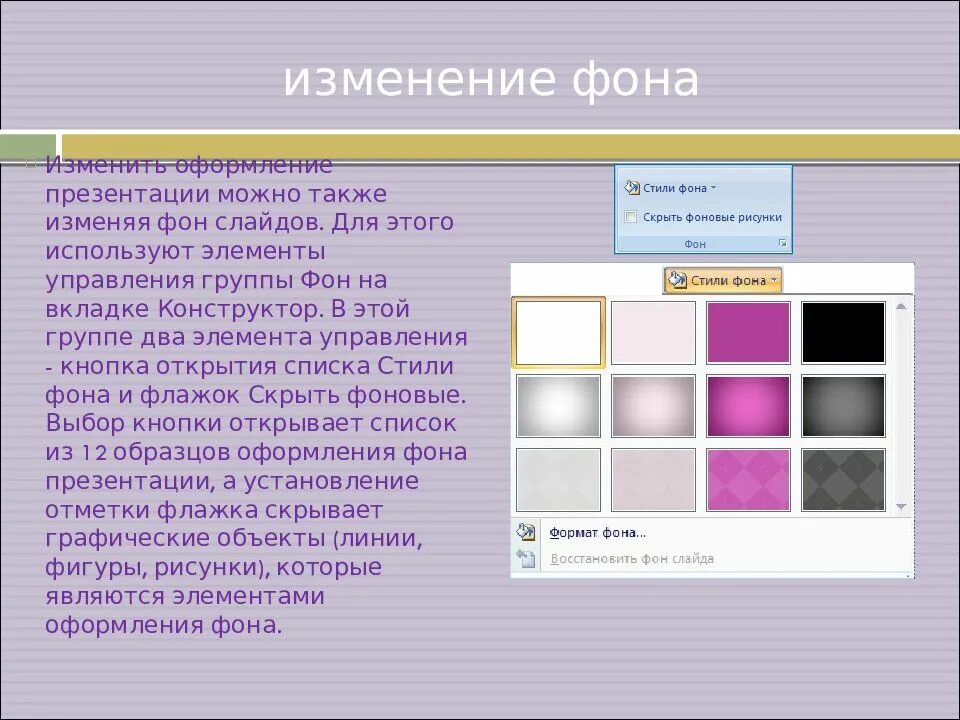960x720 pixels.
Task: Pick the light gray textured background style
Action: point(558,480)
